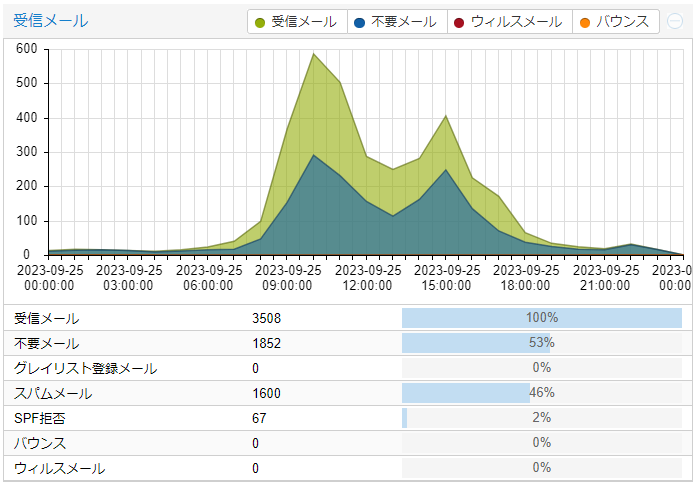The height and width of the screenshot is (486, 696).
Task: Select the スパムメール row label
Action: pos(53,393)
